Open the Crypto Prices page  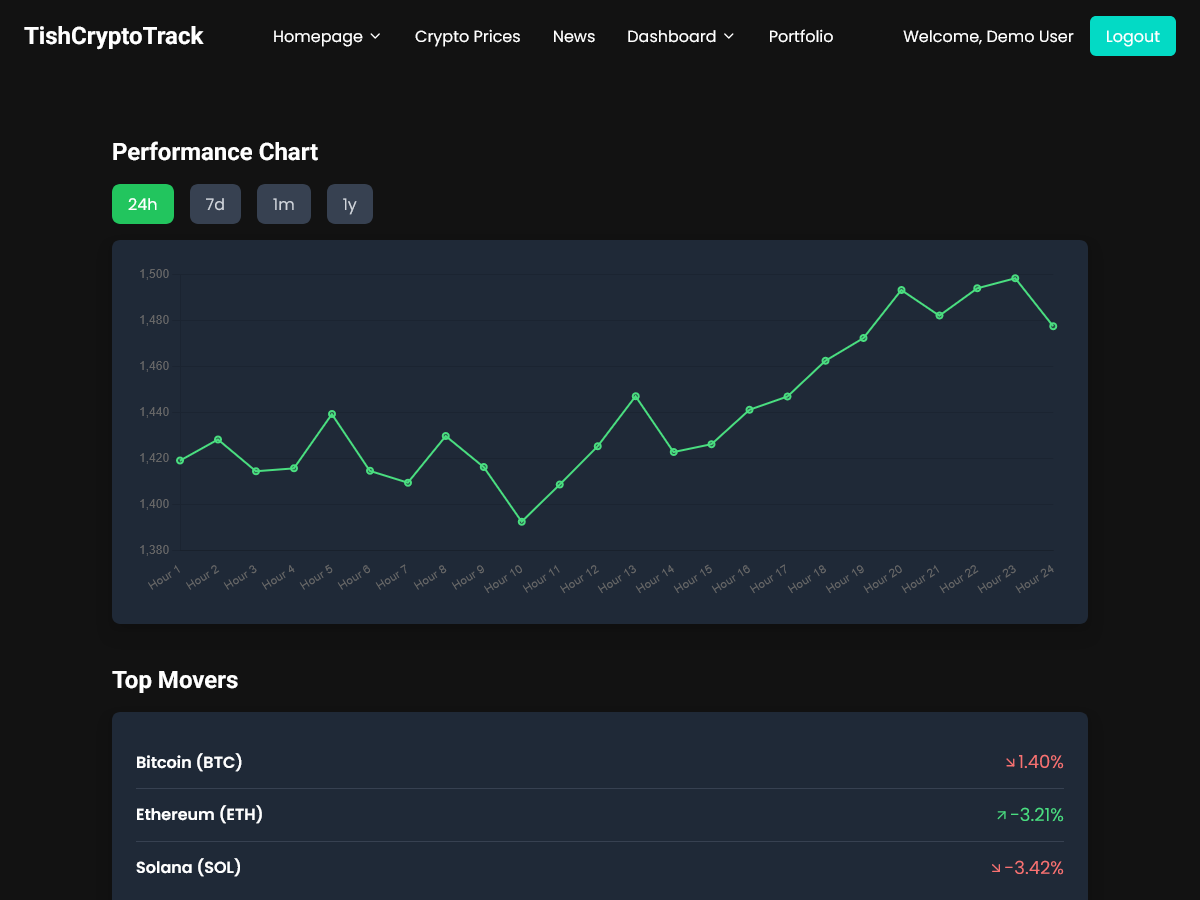click(467, 36)
